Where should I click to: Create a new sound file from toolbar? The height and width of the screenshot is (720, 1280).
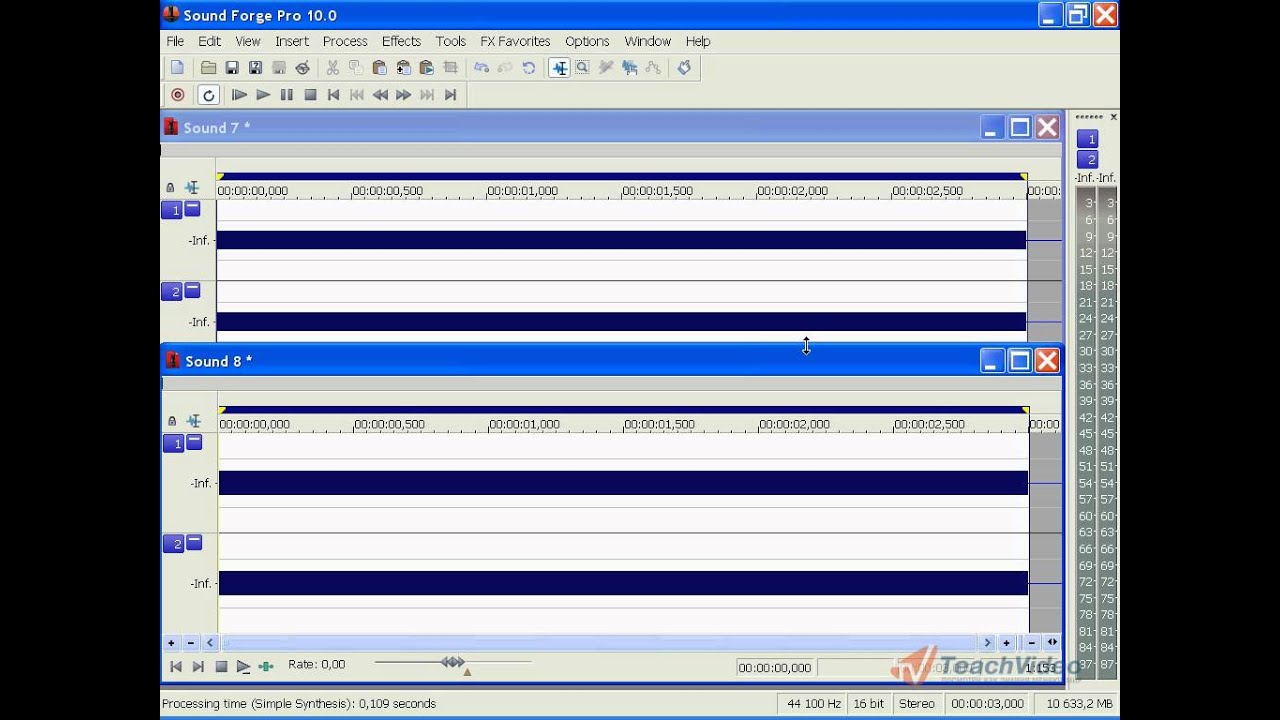(x=177, y=68)
